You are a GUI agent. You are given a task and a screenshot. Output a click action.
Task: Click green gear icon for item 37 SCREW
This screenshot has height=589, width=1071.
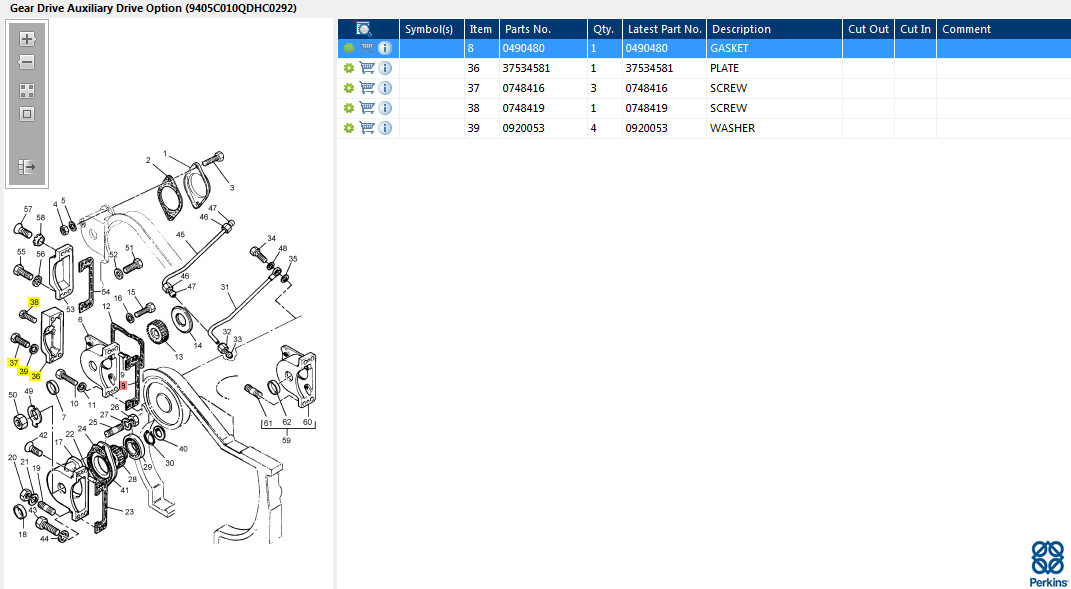pos(348,88)
